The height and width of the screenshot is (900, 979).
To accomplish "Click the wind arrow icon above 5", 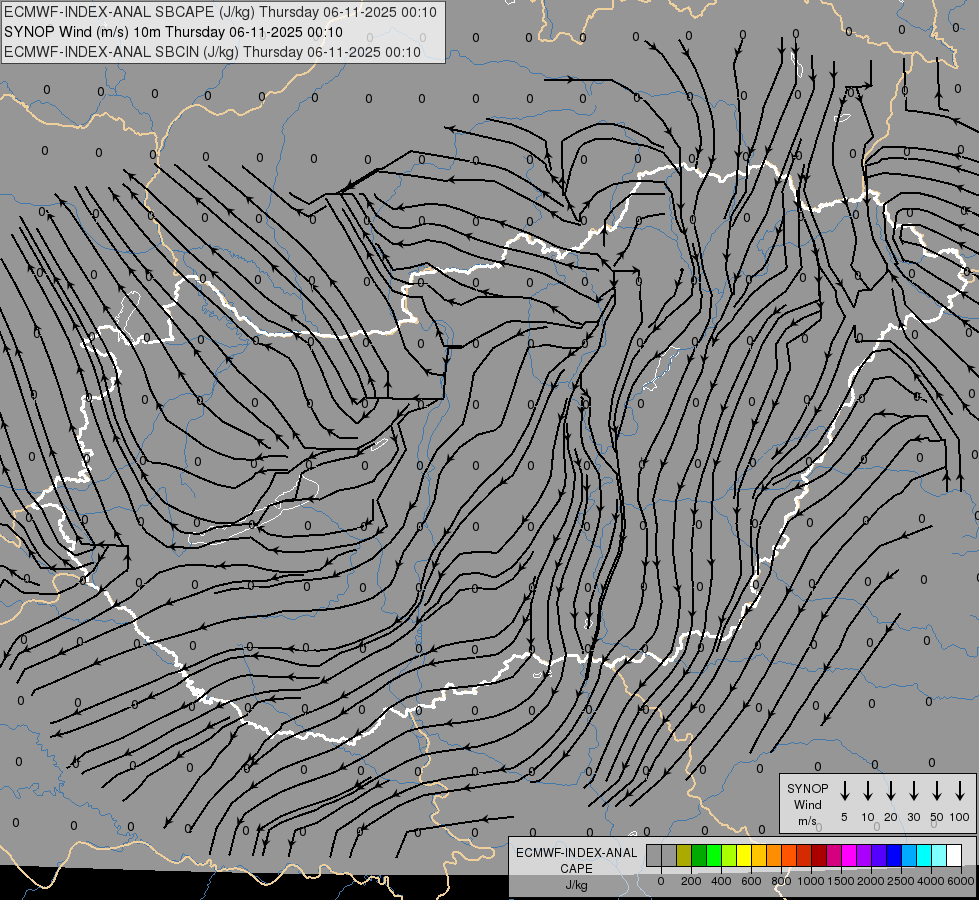I will [844, 791].
